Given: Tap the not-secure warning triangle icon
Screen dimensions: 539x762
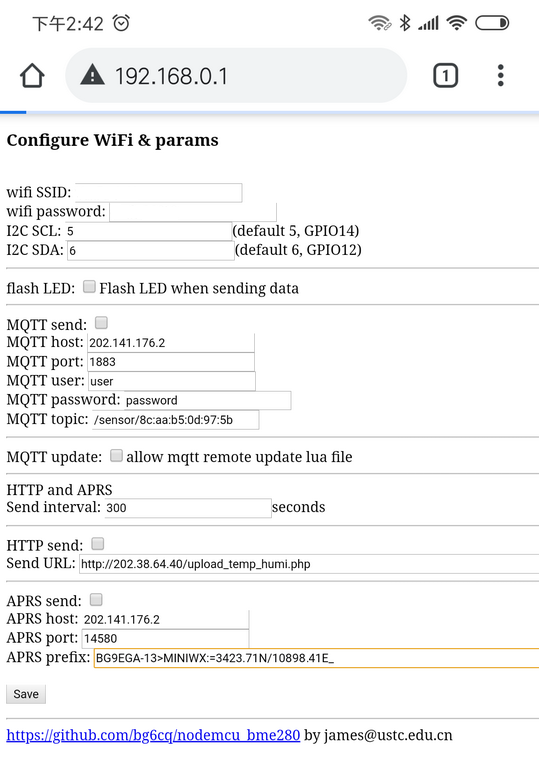Looking at the screenshot, I should [92, 76].
